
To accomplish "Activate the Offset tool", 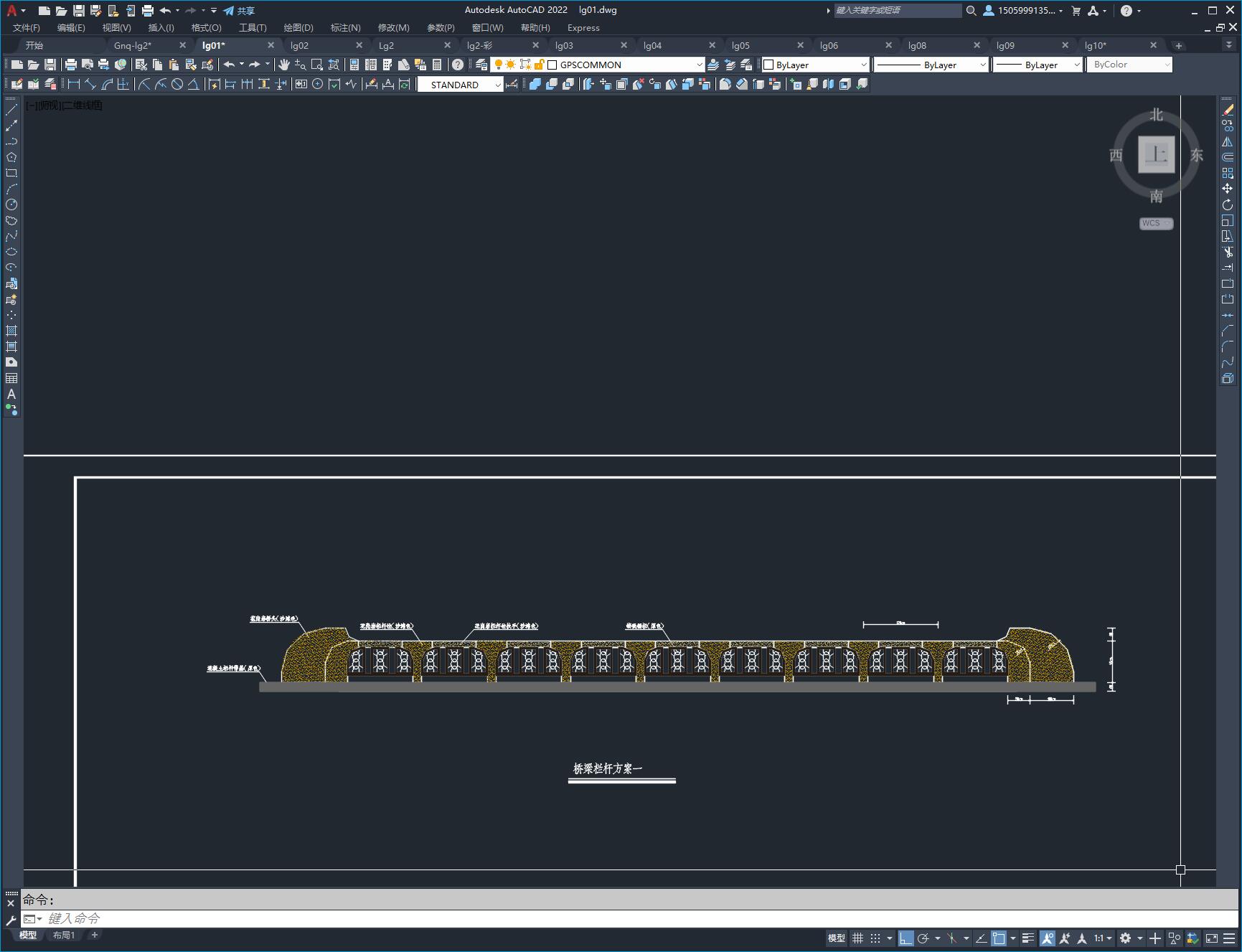I will click(x=1228, y=157).
